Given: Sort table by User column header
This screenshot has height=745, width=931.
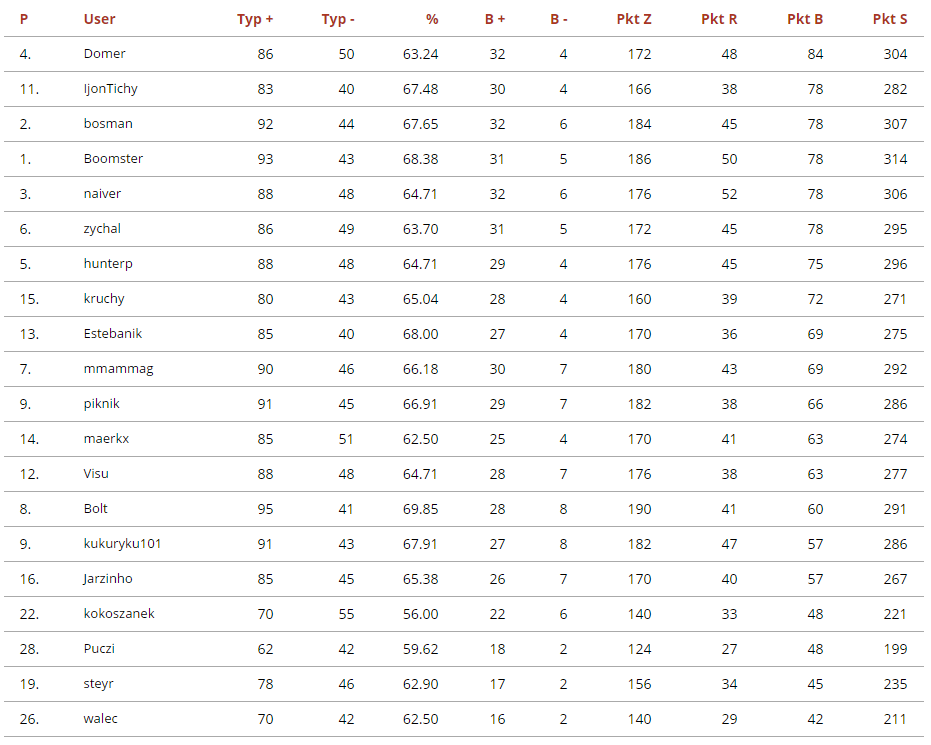Looking at the screenshot, I should 100,19.
